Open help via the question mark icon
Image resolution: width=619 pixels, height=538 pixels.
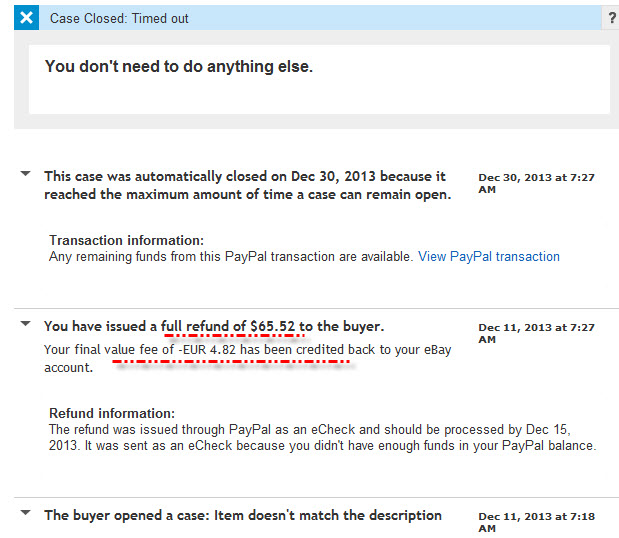coord(611,18)
